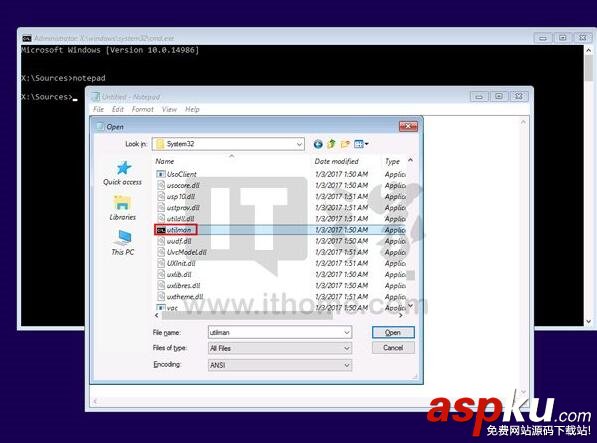Open the Notepad File menu
This screenshot has height=443, width=597.
pos(99,109)
